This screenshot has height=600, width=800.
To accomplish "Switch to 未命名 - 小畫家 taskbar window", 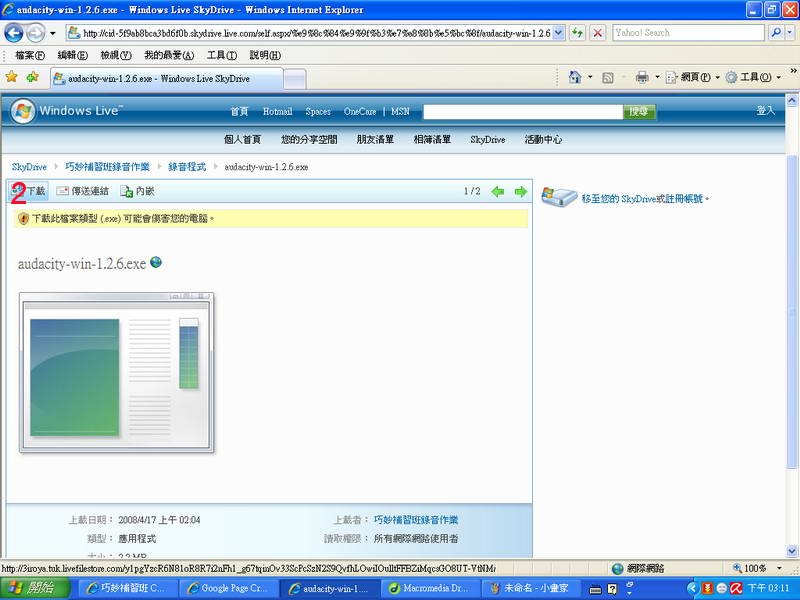I will coord(531,588).
